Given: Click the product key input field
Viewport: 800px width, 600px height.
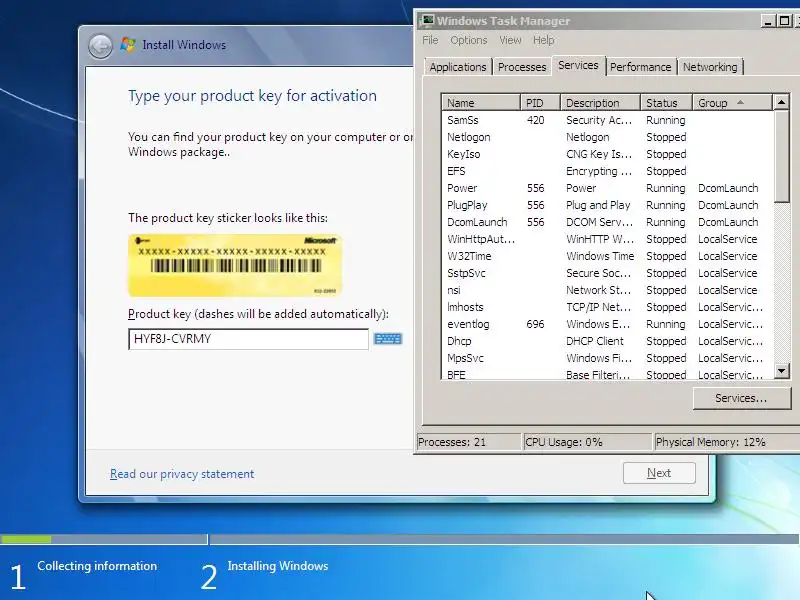Looking at the screenshot, I should [x=248, y=339].
